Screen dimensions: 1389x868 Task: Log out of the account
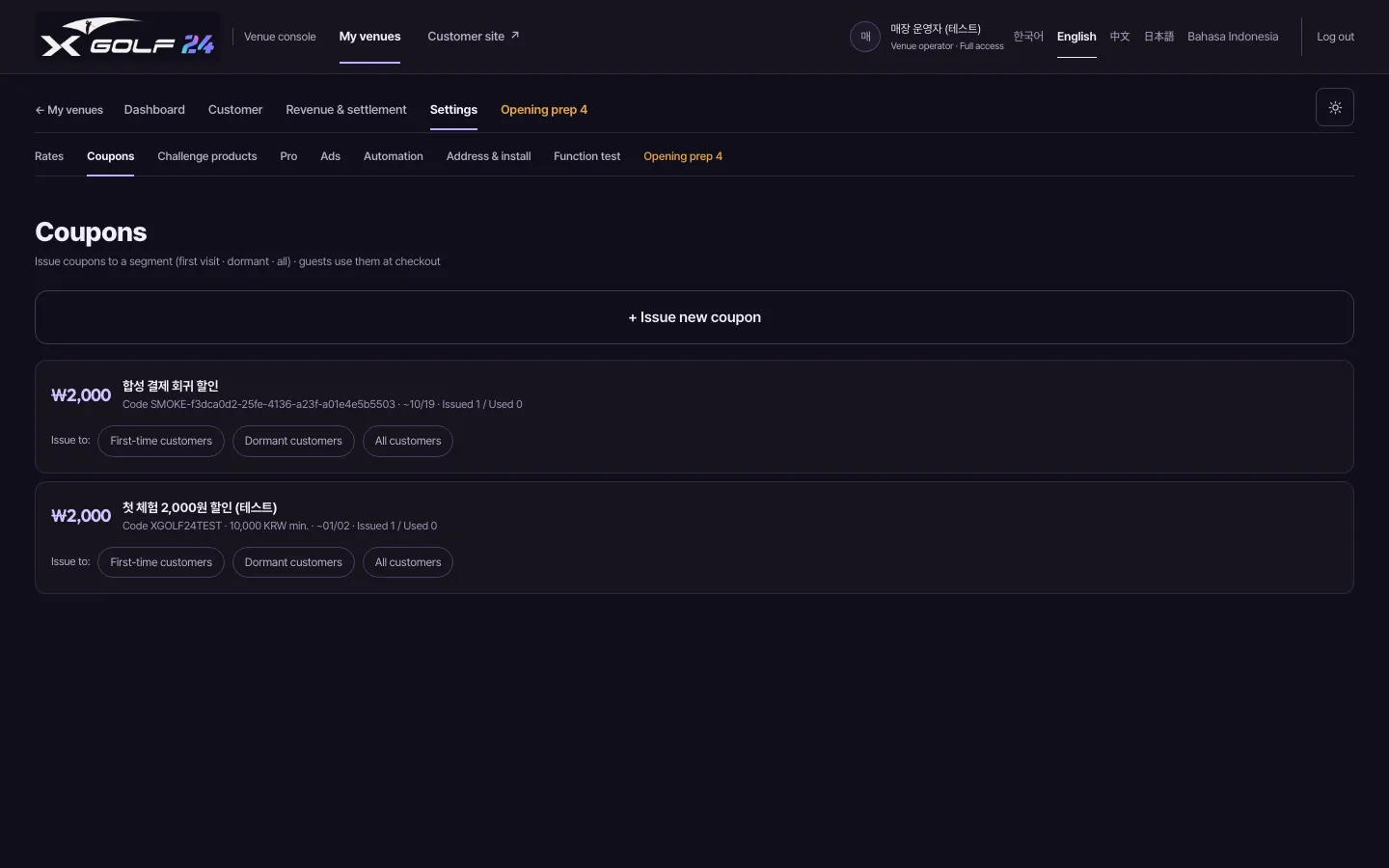click(x=1335, y=37)
